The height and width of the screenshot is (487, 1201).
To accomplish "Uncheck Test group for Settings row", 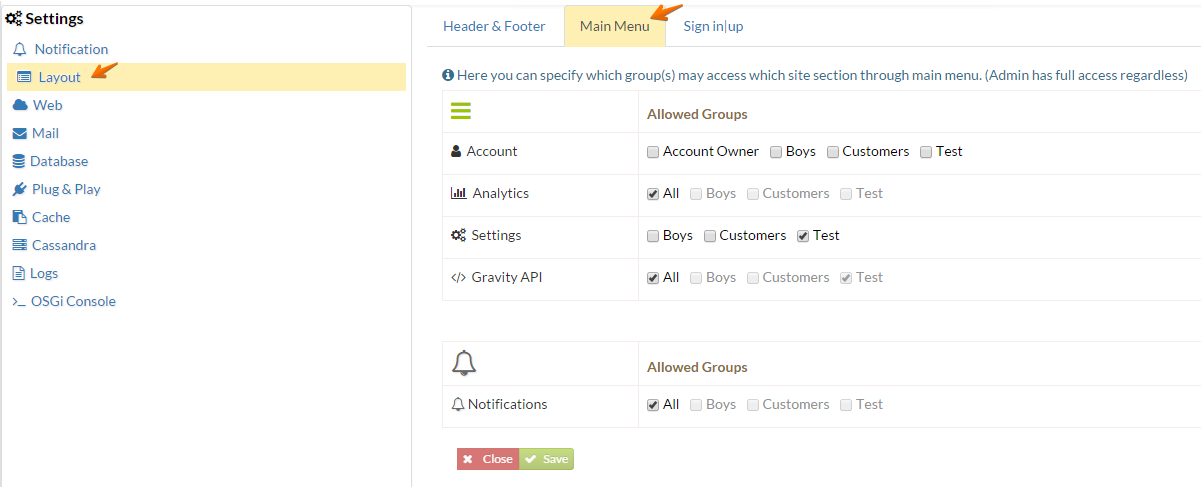I will [803, 236].
